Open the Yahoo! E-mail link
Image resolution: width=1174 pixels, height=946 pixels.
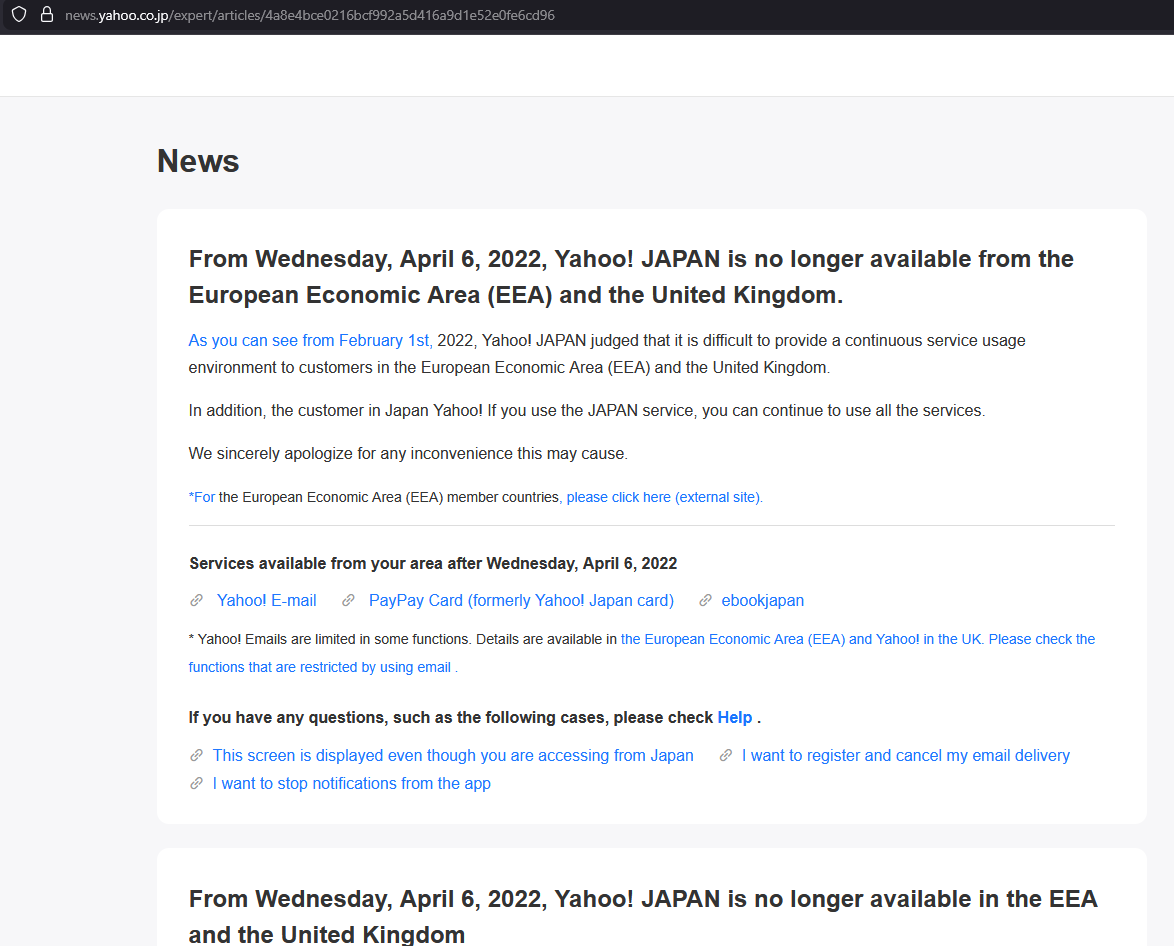(x=267, y=601)
